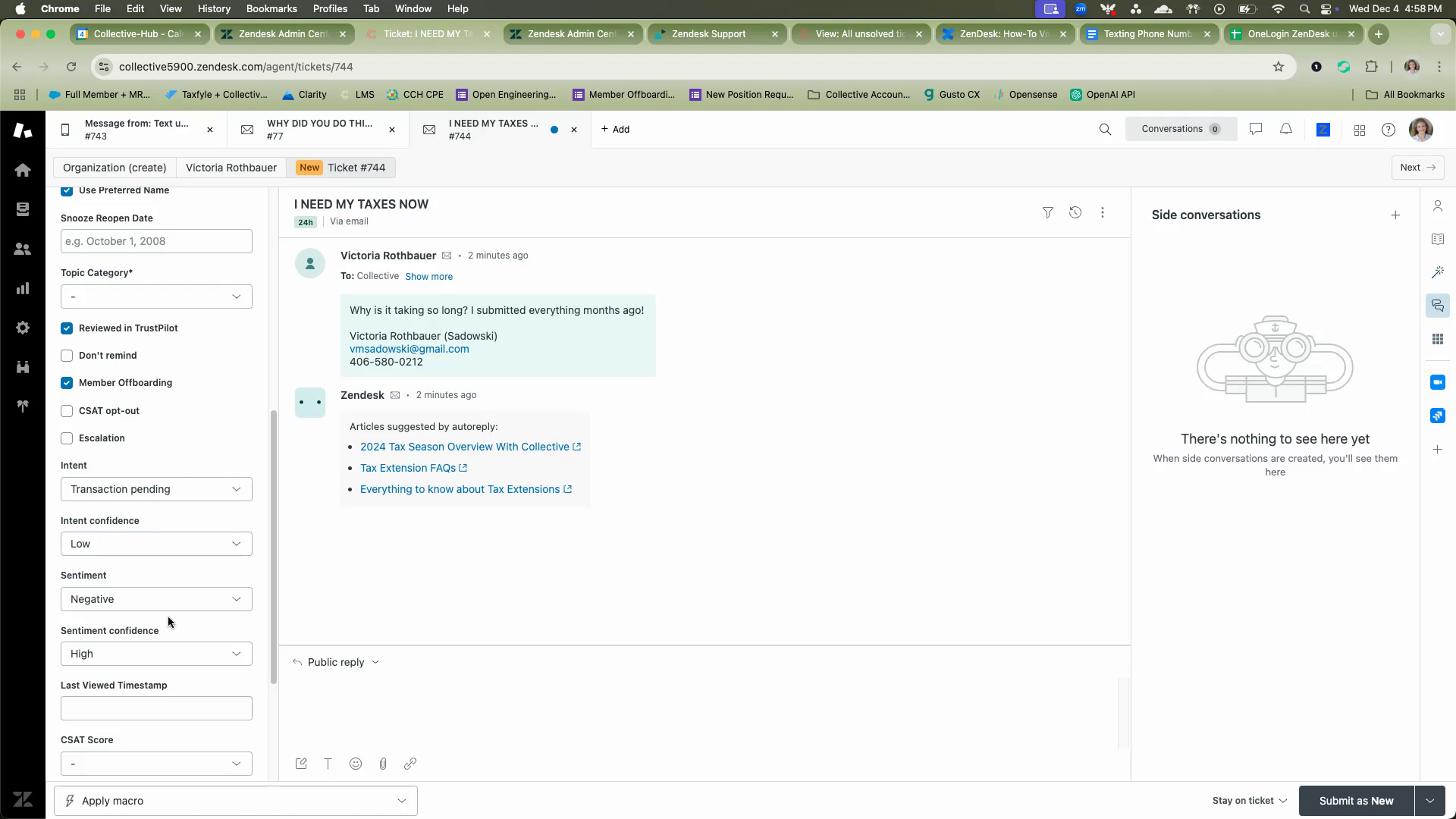Screen dimensions: 1456x819
Task: Open Knowledge panel book icon on right
Action: [x=1437, y=240]
